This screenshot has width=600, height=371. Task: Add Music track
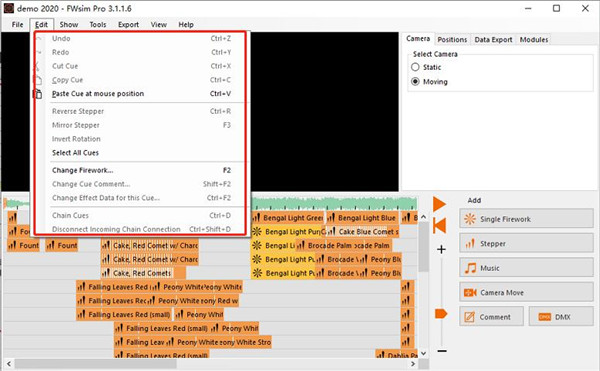pos(526,268)
